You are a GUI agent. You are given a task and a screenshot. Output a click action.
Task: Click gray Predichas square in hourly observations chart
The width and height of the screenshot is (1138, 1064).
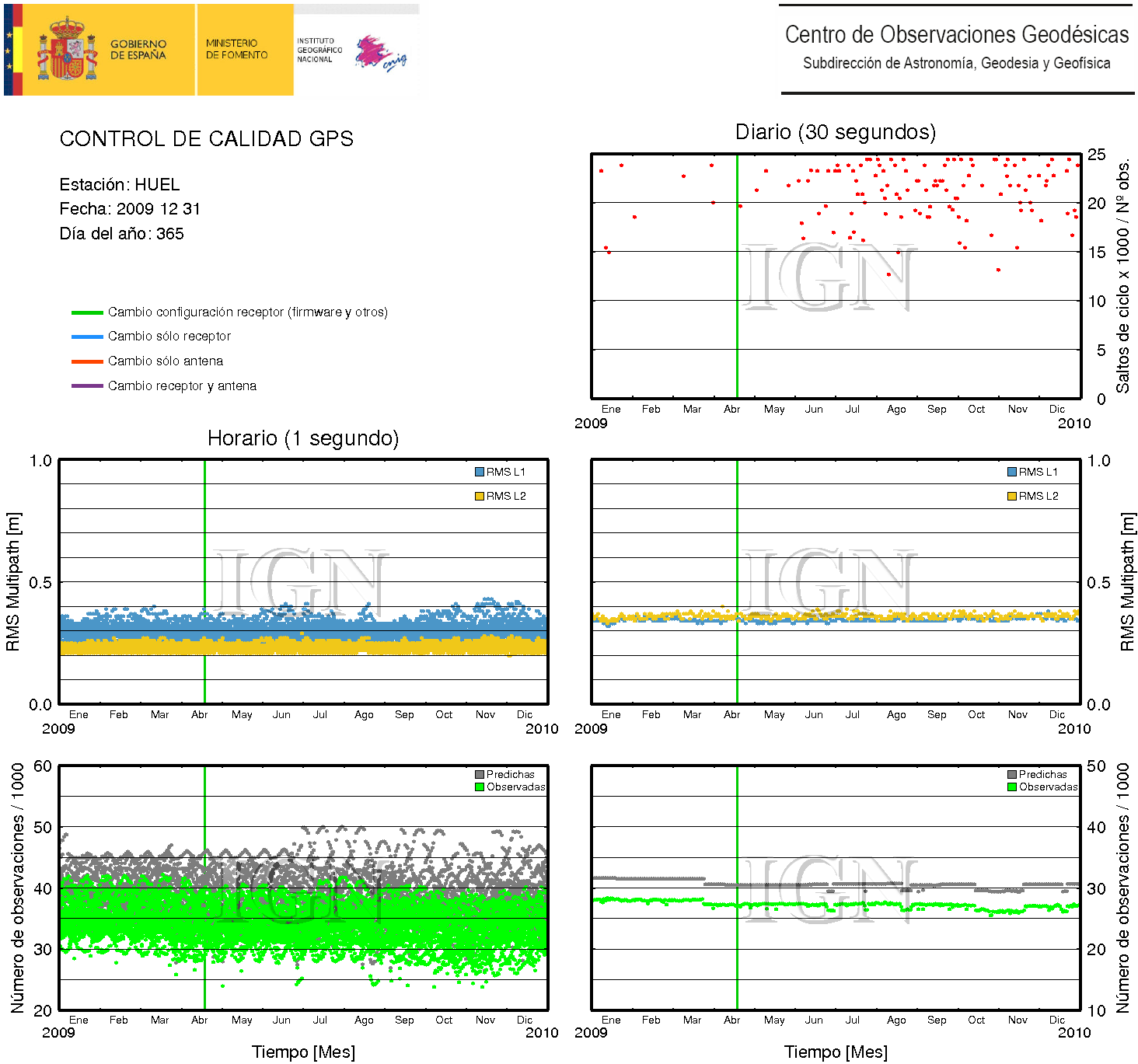tap(480, 774)
